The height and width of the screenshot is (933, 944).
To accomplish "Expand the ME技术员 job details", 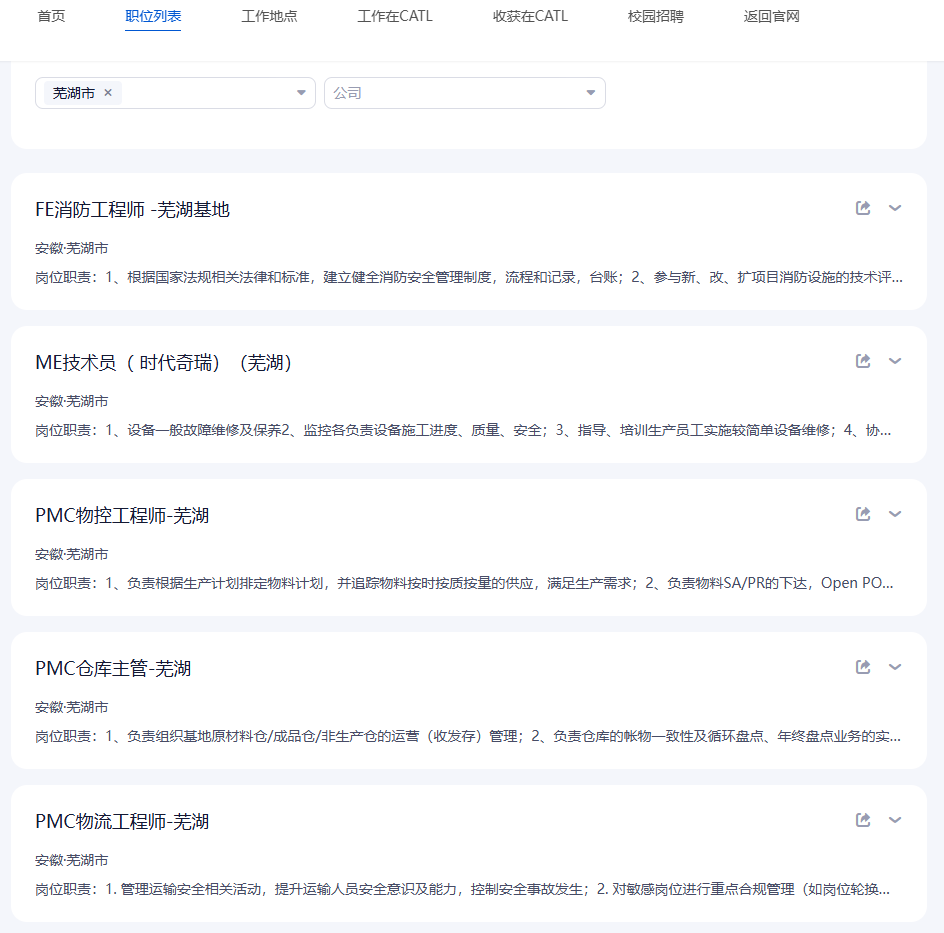I will (895, 361).
